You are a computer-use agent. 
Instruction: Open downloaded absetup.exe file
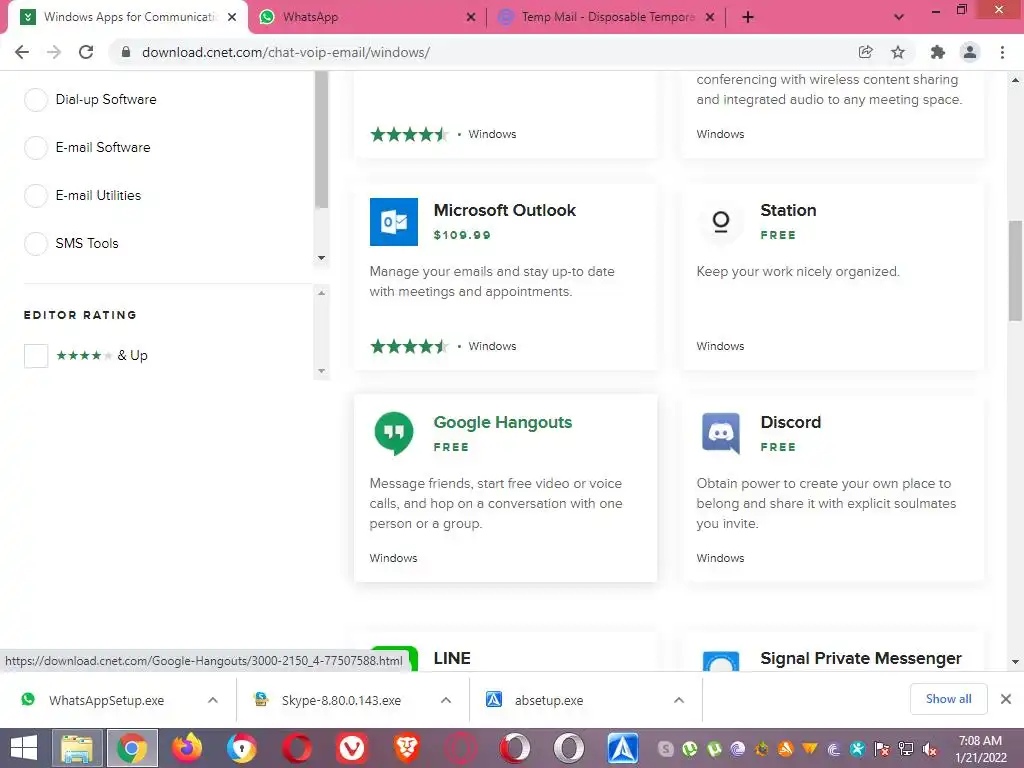coord(549,700)
